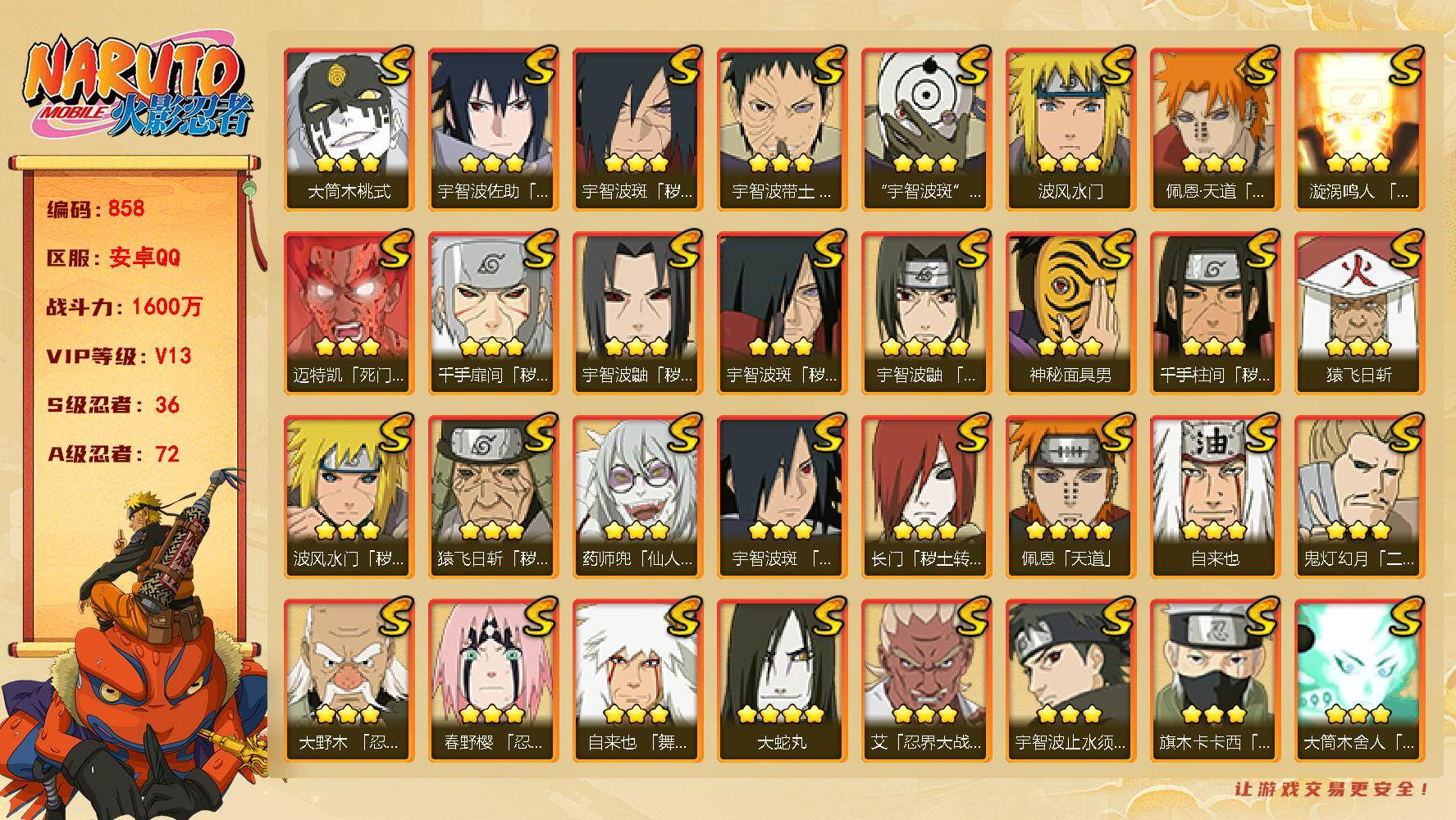Open the 千手扉间 silver-haired card

coord(493,312)
